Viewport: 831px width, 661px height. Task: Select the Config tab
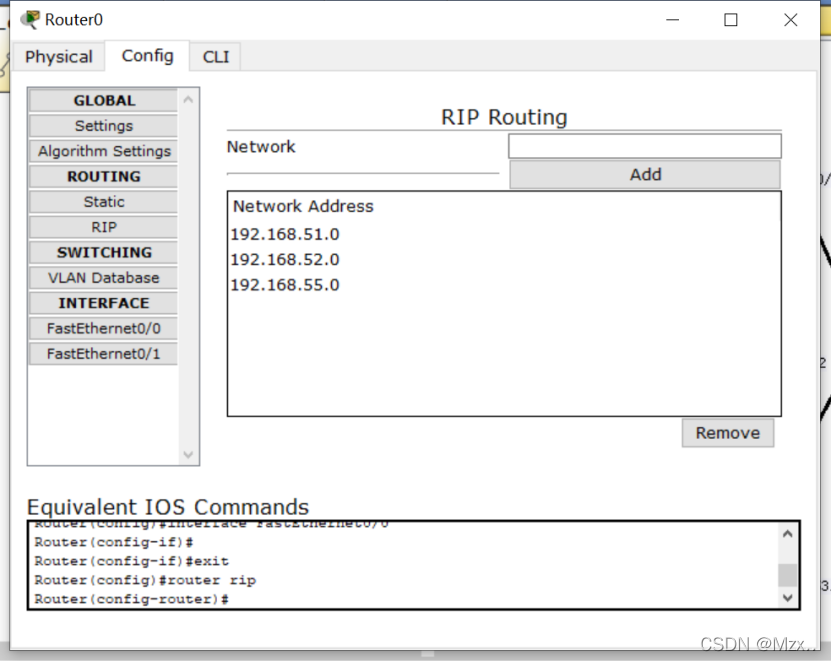(x=148, y=56)
